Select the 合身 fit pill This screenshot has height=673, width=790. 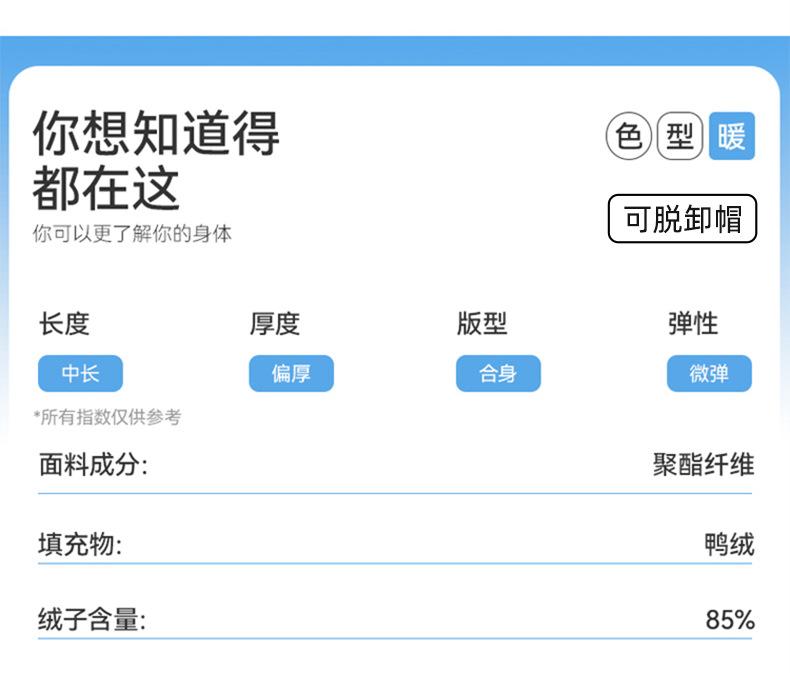click(x=498, y=374)
